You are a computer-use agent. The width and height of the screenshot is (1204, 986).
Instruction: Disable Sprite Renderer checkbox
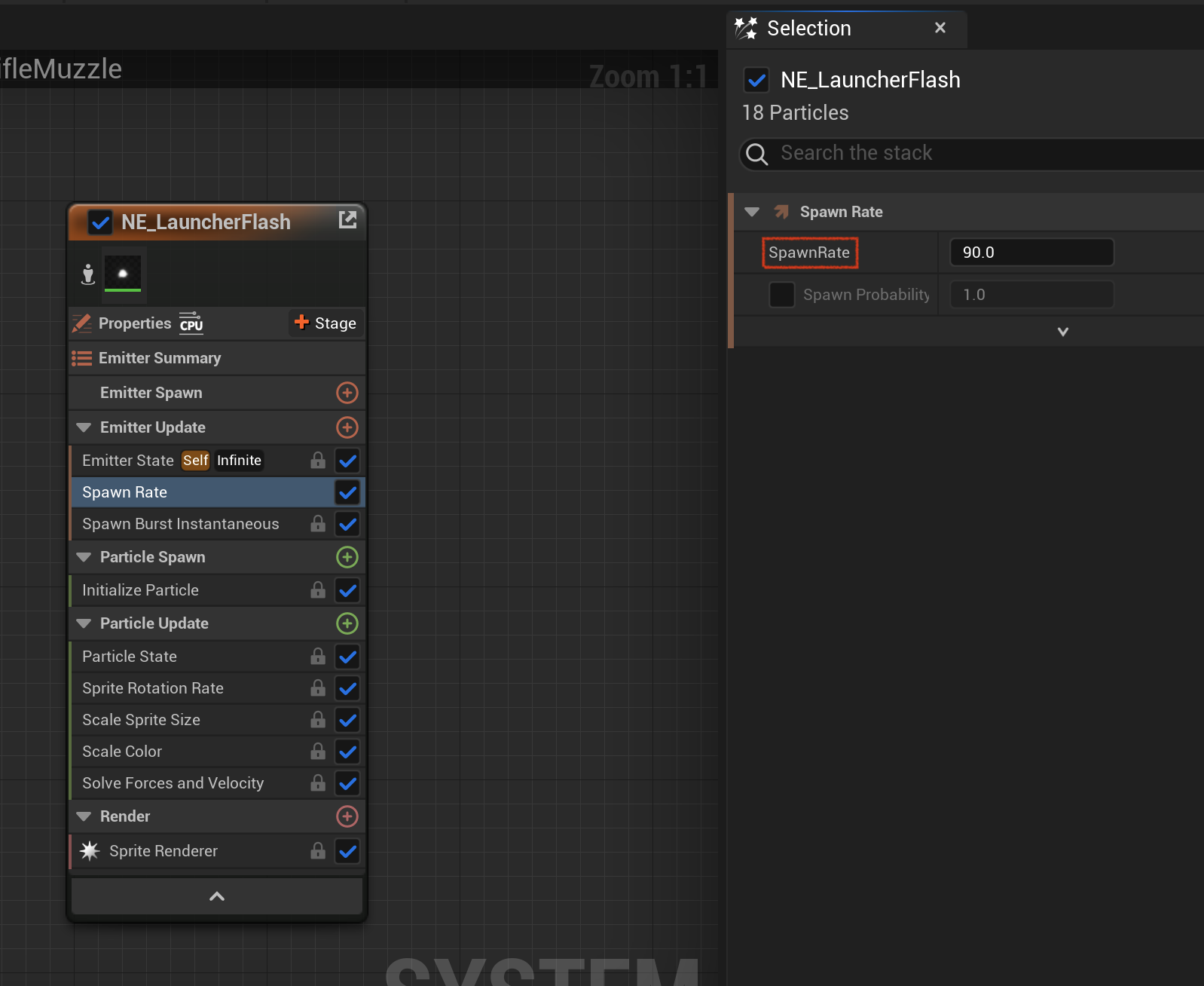(347, 851)
